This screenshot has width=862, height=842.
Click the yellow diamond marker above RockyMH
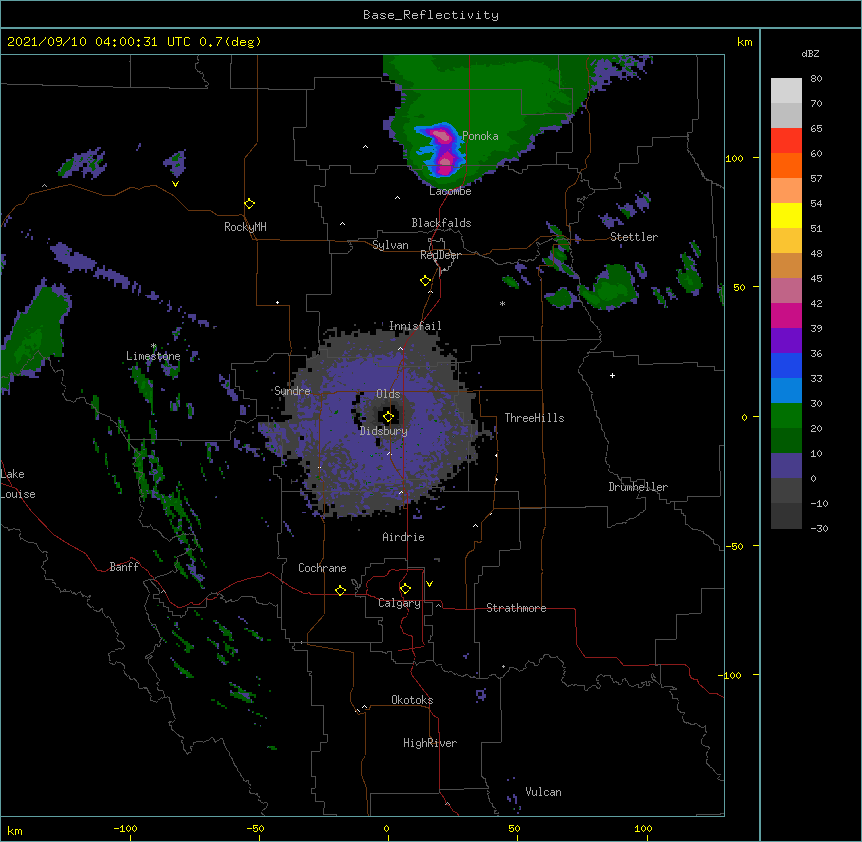click(250, 204)
